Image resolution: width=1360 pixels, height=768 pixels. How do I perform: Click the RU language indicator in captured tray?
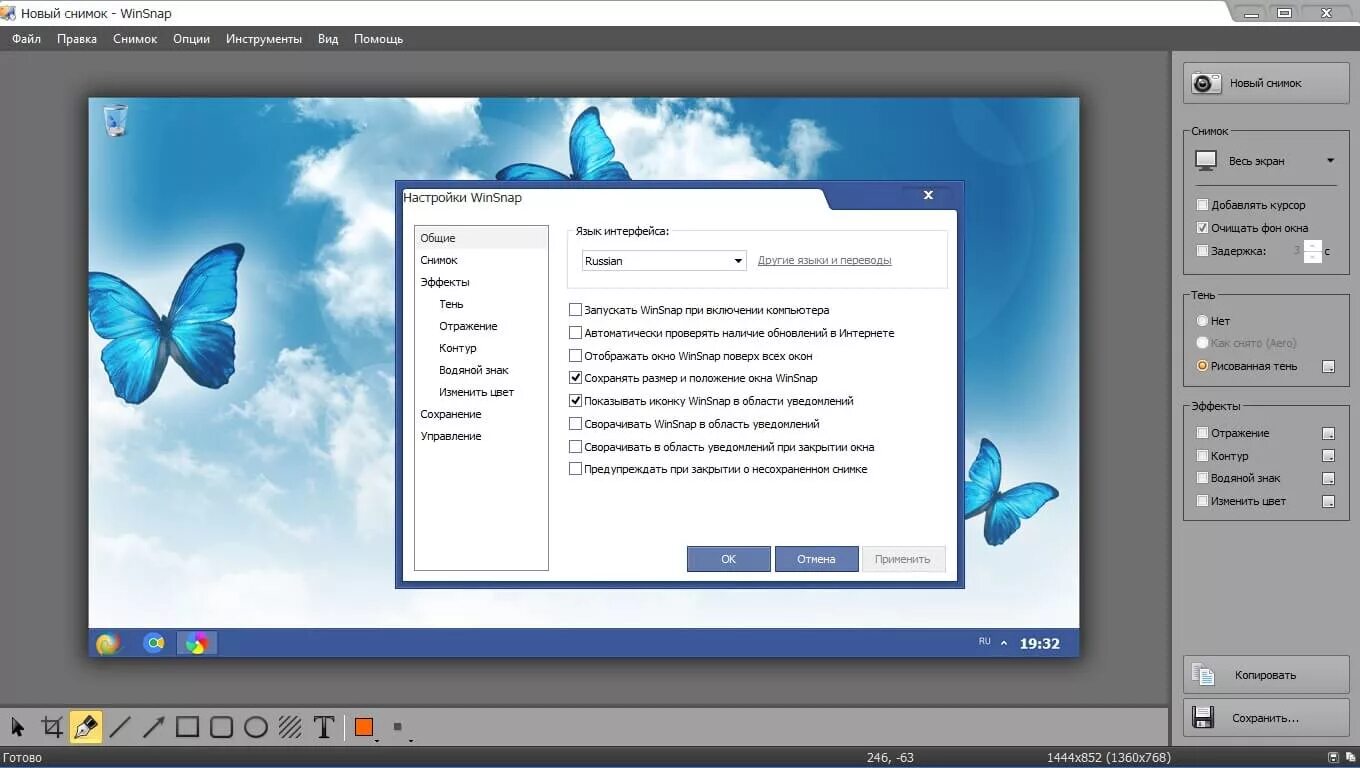[x=985, y=641]
